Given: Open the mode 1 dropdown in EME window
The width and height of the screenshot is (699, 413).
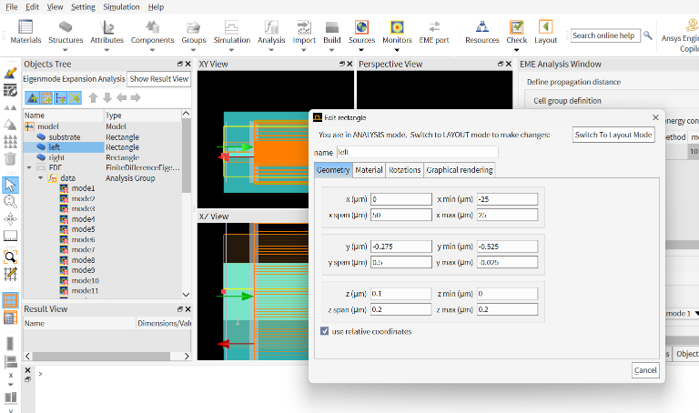Looking at the screenshot, I should pyautogui.click(x=696, y=314).
